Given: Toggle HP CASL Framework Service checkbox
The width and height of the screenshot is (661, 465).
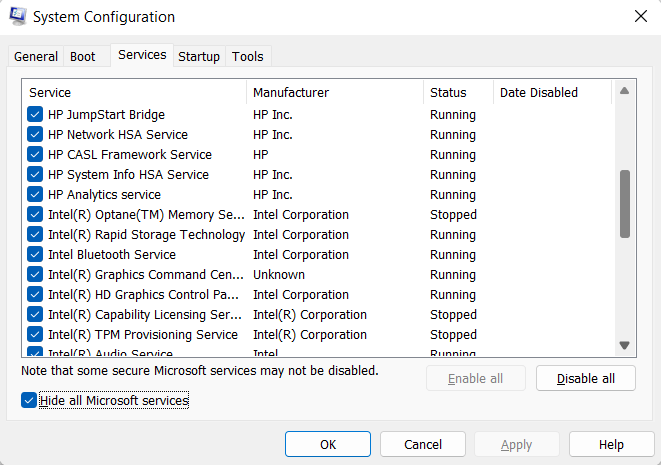Looking at the screenshot, I should coord(35,154).
